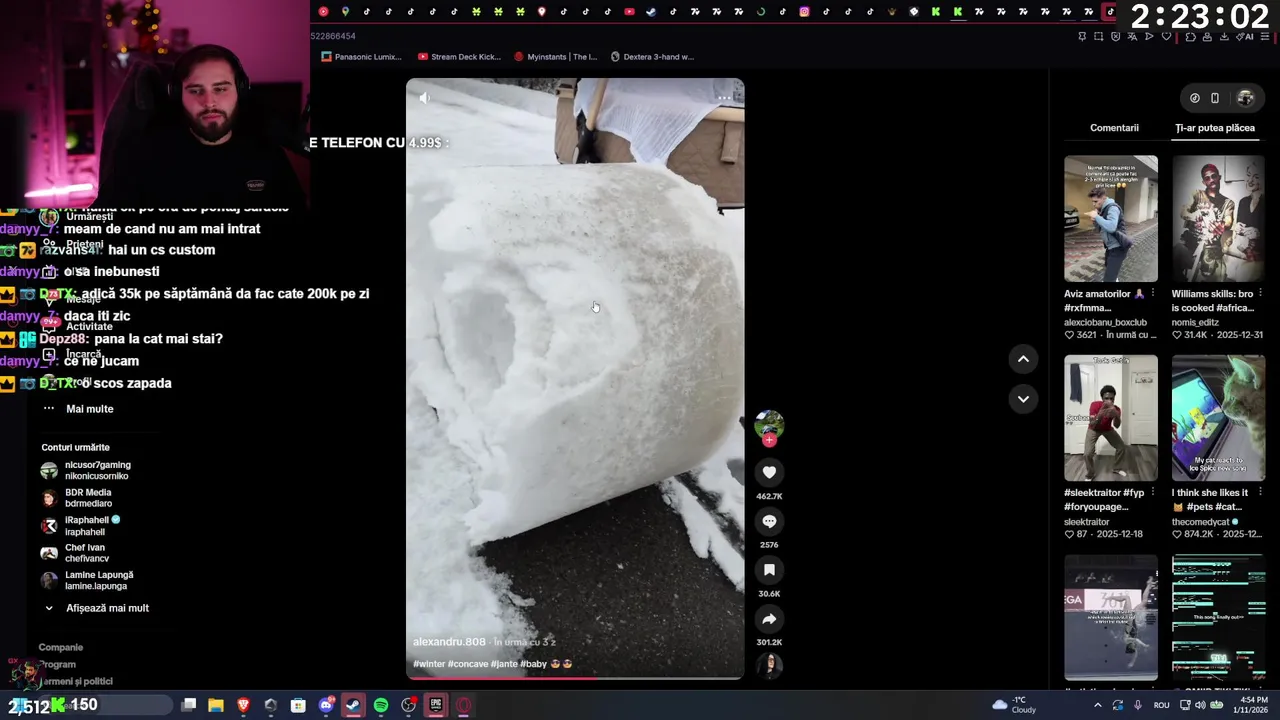Open the browser downloads icon
Image resolution: width=1280 pixels, height=720 pixels.
pos(1224,37)
